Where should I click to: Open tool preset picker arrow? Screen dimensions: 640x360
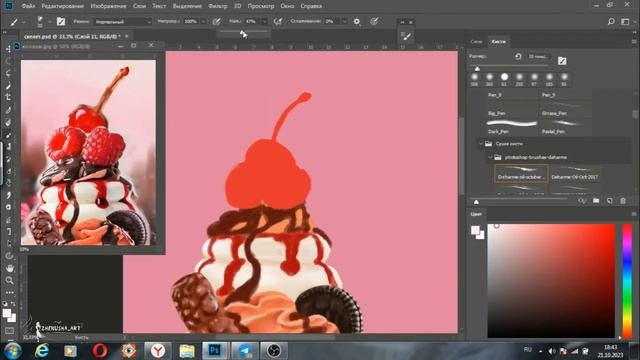(x=23, y=22)
